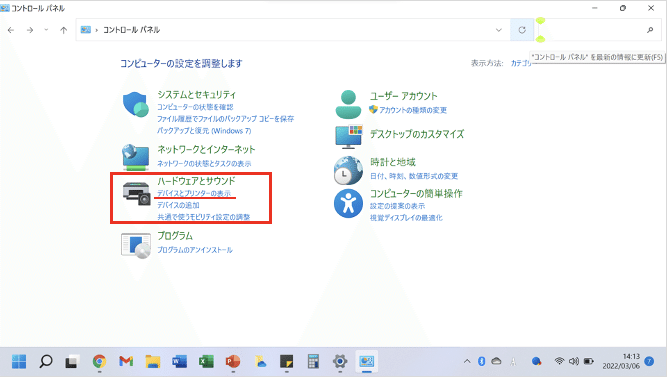
Task: Open Ease of Access accessibility icon
Action: [x=348, y=203]
